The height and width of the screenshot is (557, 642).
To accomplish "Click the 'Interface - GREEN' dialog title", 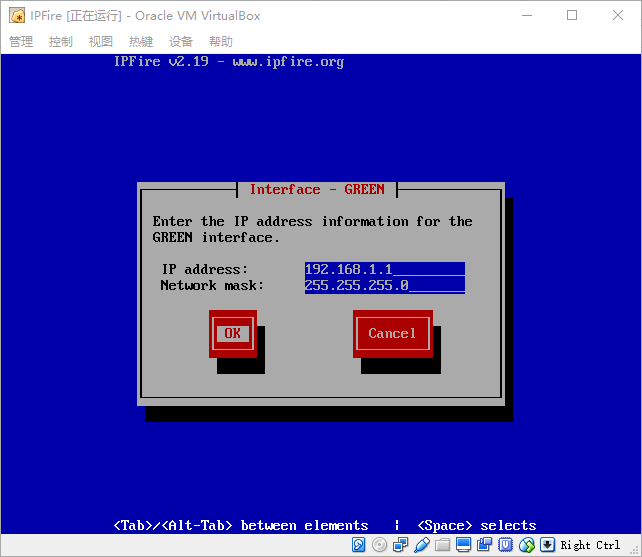I will (317, 189).
